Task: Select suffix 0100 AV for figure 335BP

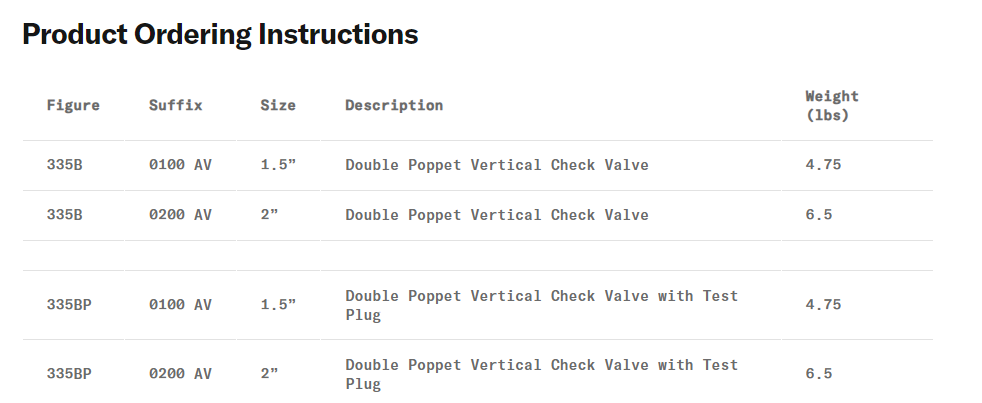Action: tap(180, 305)
